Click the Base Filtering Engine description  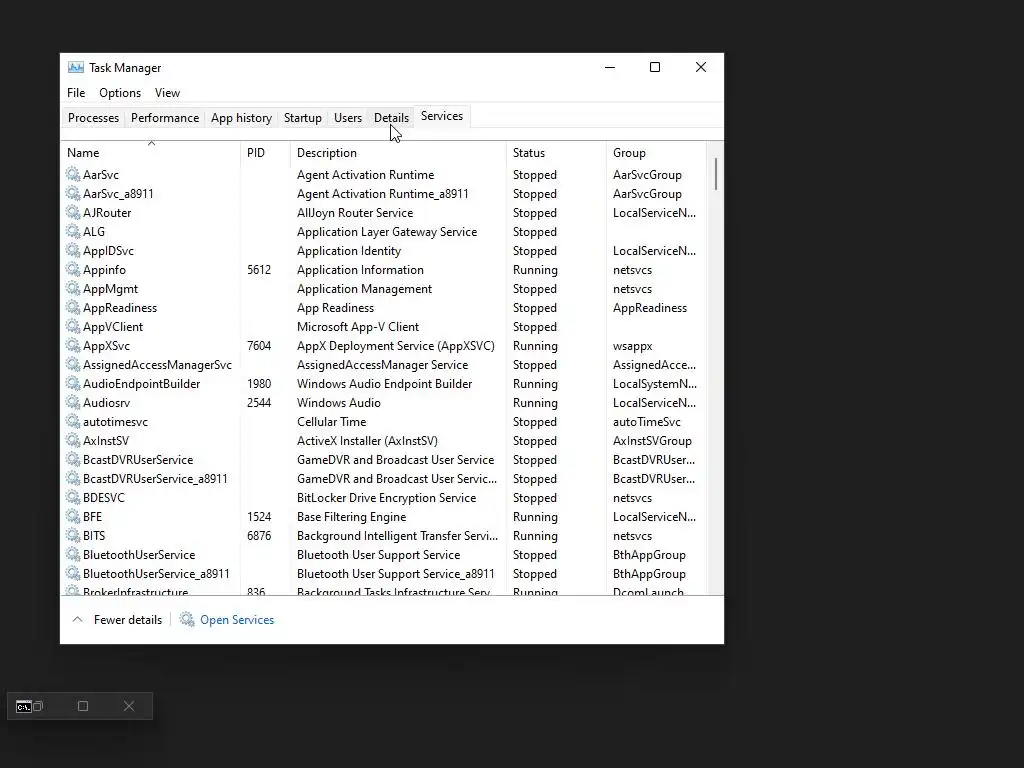point(351,517)
